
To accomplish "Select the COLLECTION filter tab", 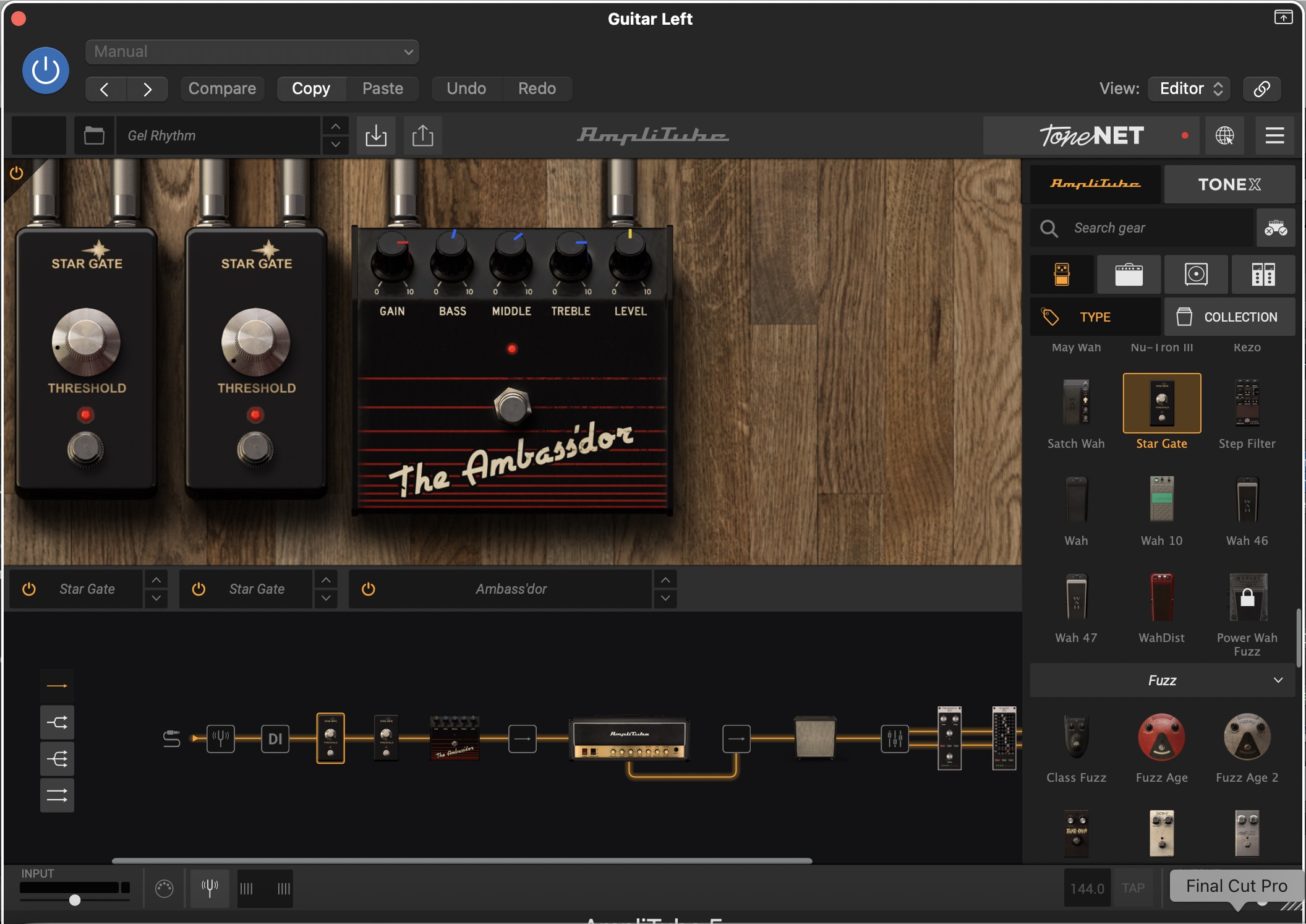I will point(1229,317).
